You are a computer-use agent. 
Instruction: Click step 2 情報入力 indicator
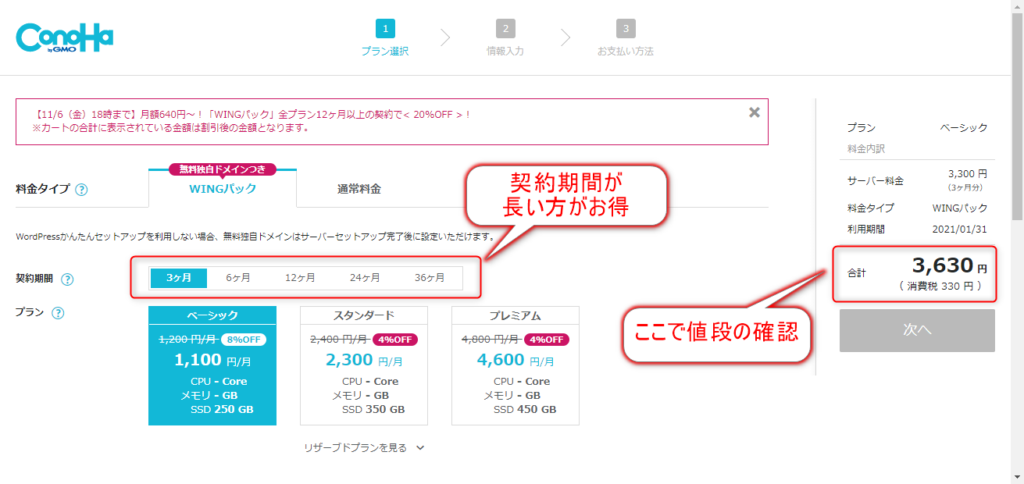(x=505, y=38)
